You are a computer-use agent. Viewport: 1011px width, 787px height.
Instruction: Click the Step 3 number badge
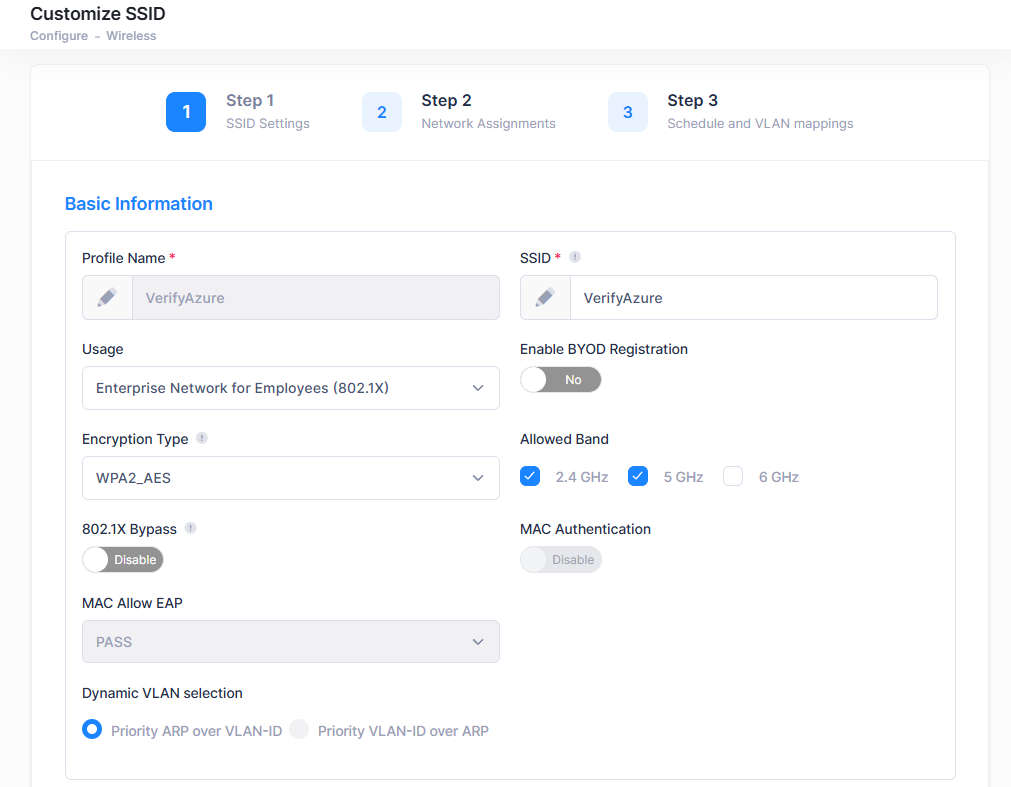pos(628,112)
